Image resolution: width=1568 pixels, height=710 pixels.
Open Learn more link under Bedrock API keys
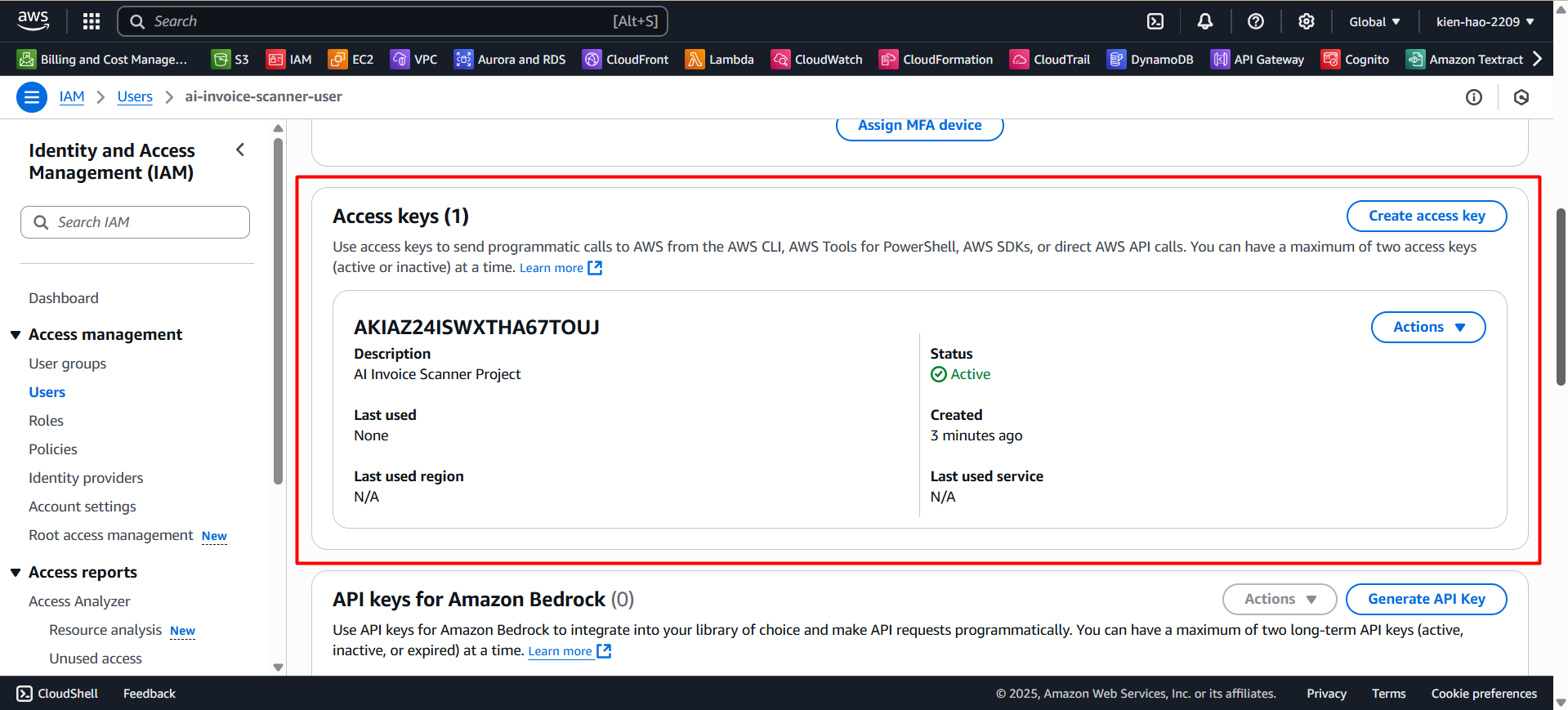(x=570, y=651)
